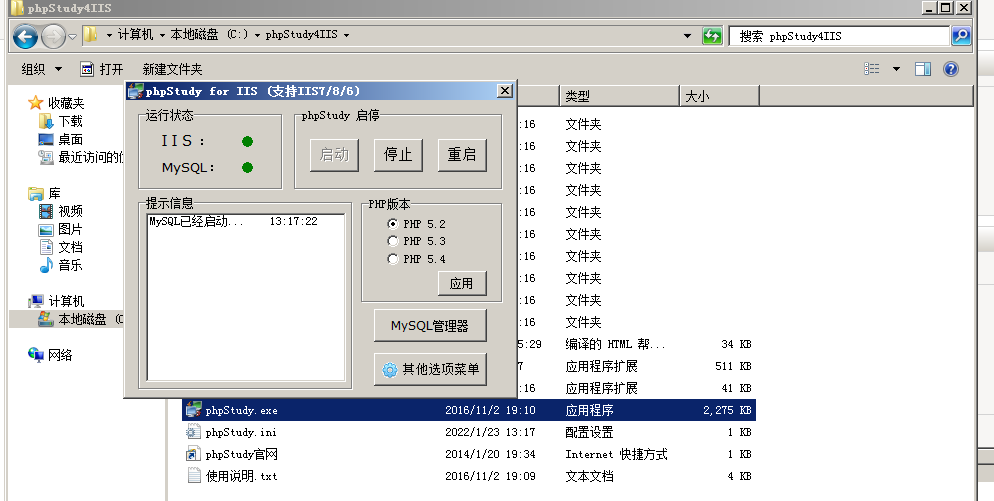Image resolution: width=994 pixels, height=501 pixels.
Task: Select the PHP 5.4 radio button
Action: tap(392, 259)
